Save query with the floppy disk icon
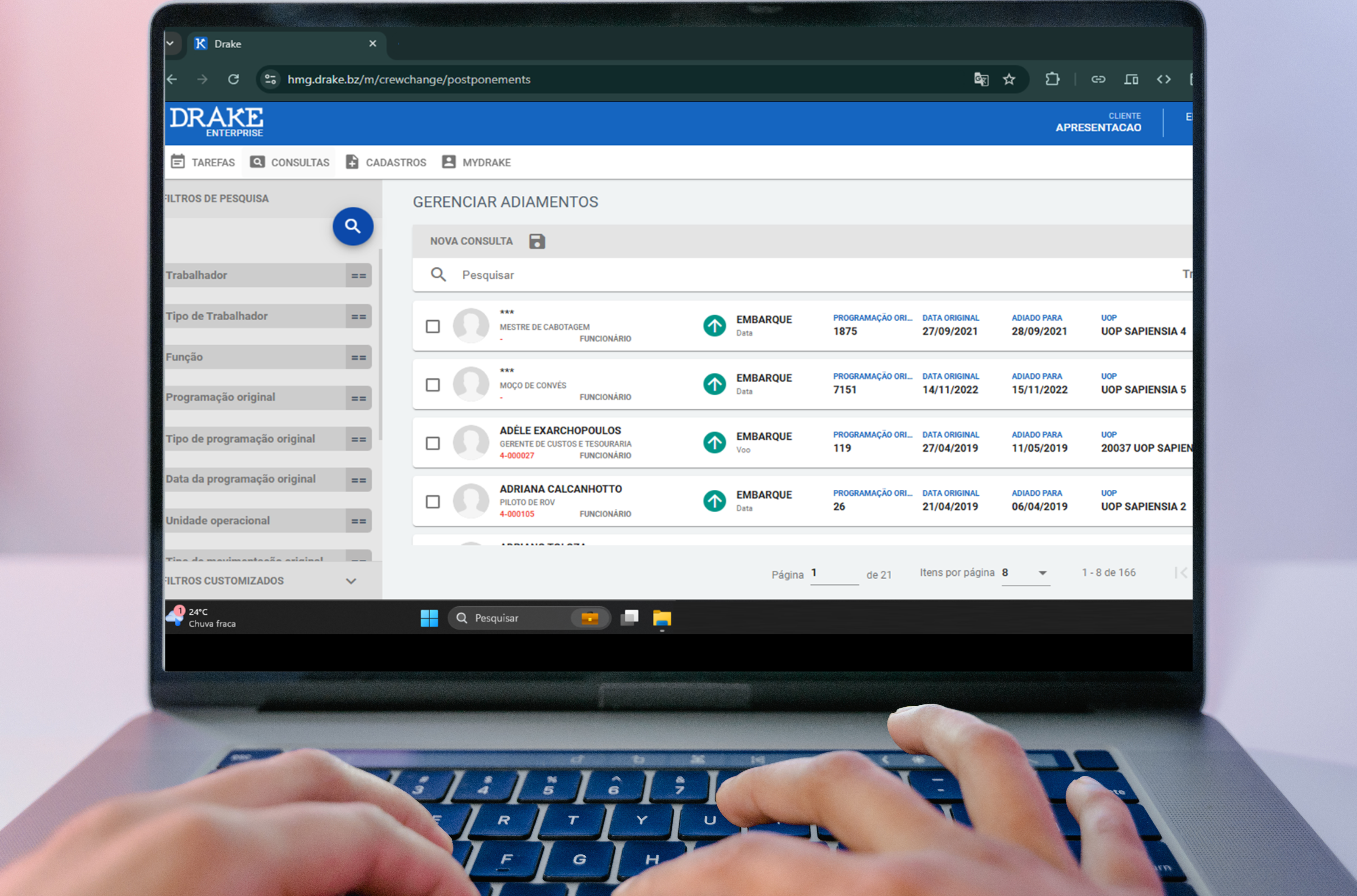This screenshot has height=896, width=1357. (x=537, y=241)
